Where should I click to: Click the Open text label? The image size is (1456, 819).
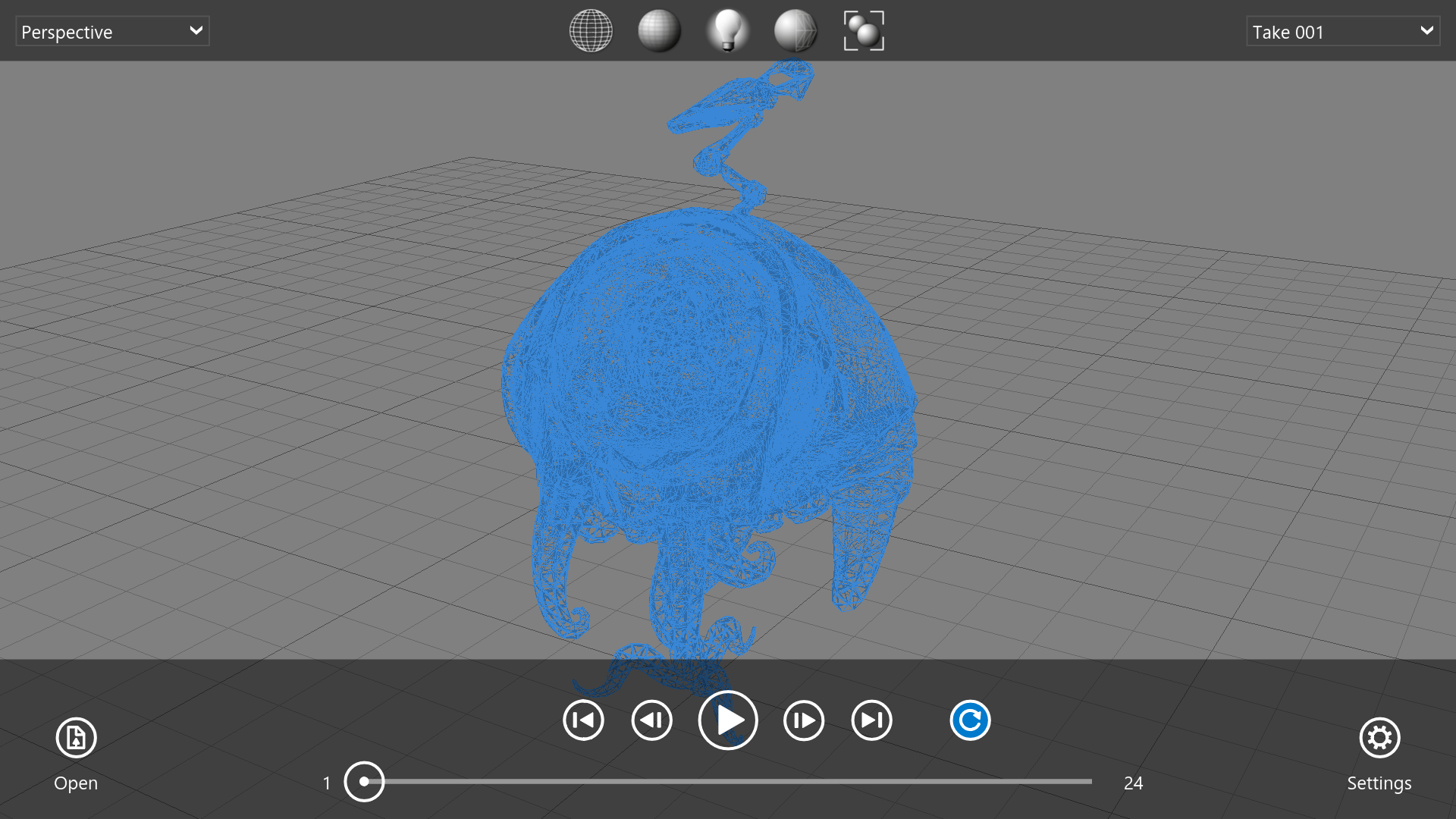76,783
